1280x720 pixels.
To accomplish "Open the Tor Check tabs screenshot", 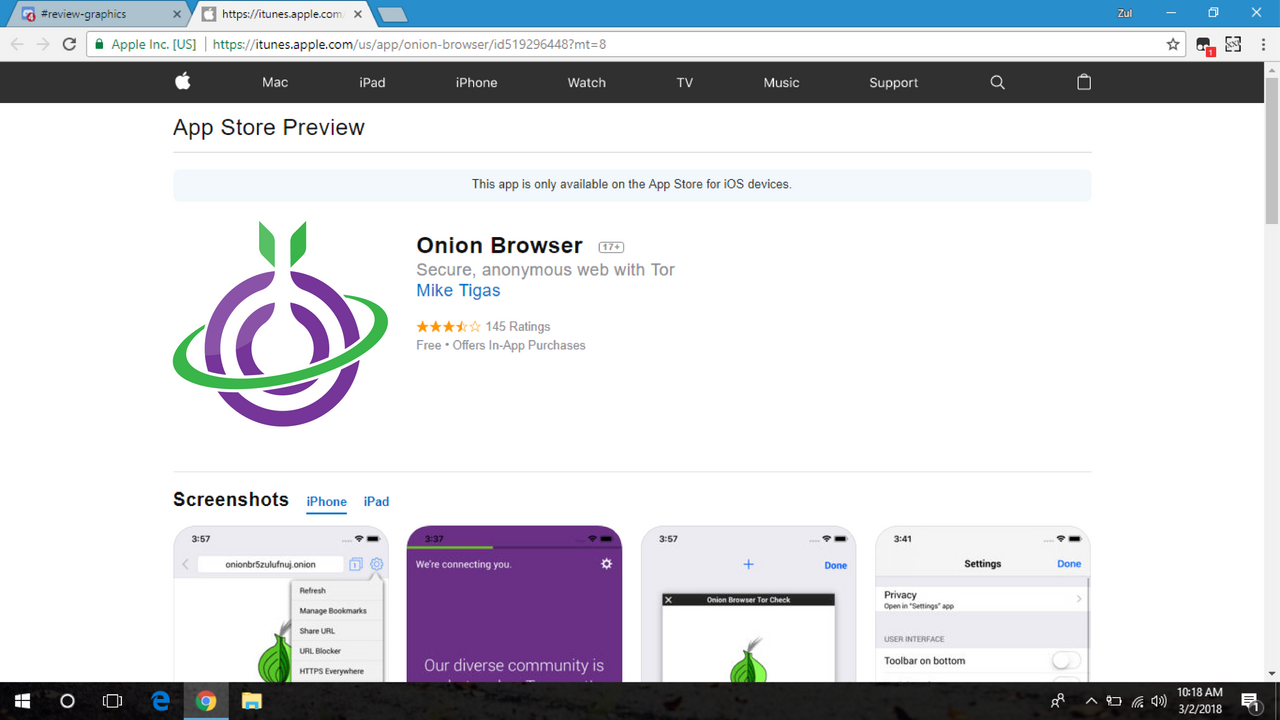I will click(748, 604).
